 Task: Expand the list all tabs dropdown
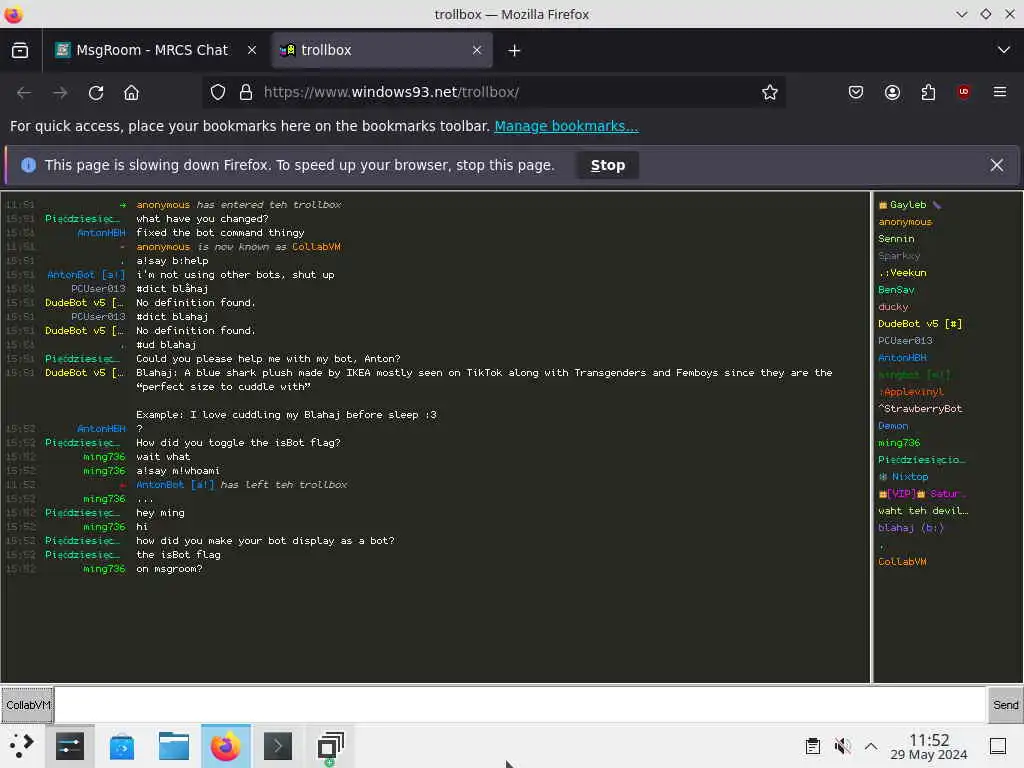coord(1004,50)
